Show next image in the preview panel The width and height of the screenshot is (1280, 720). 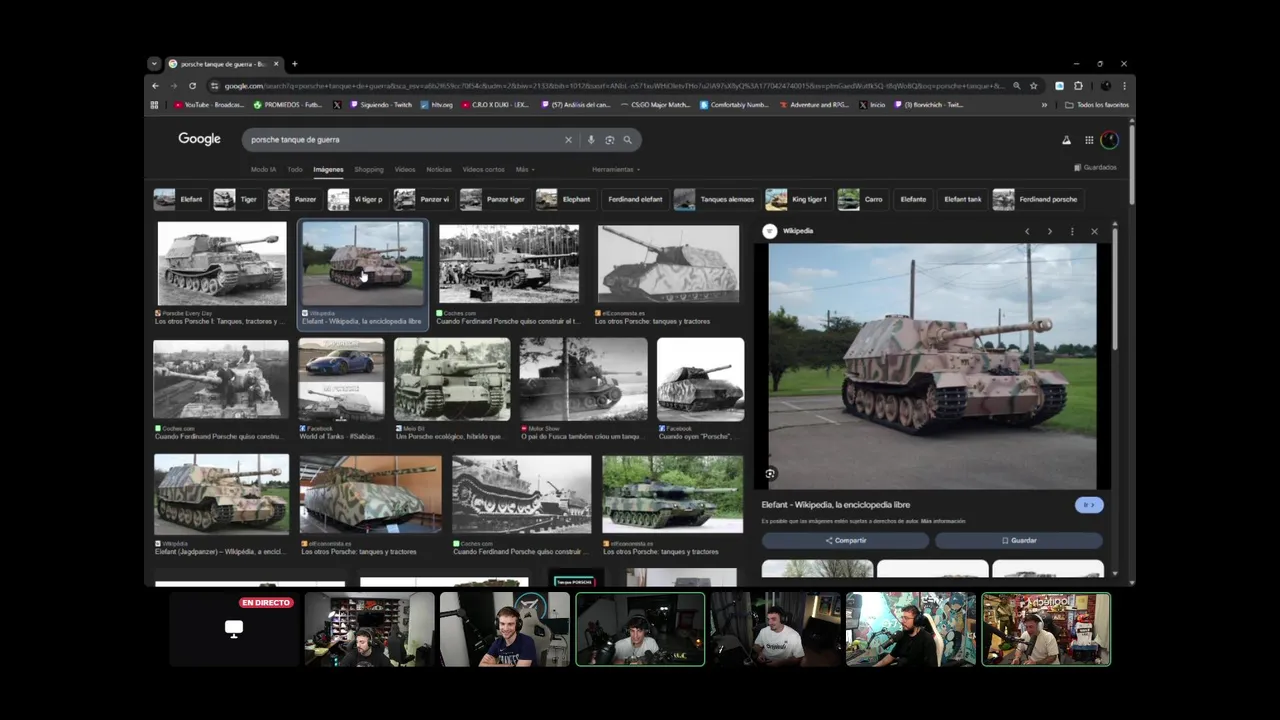[x=1049, y=231]
